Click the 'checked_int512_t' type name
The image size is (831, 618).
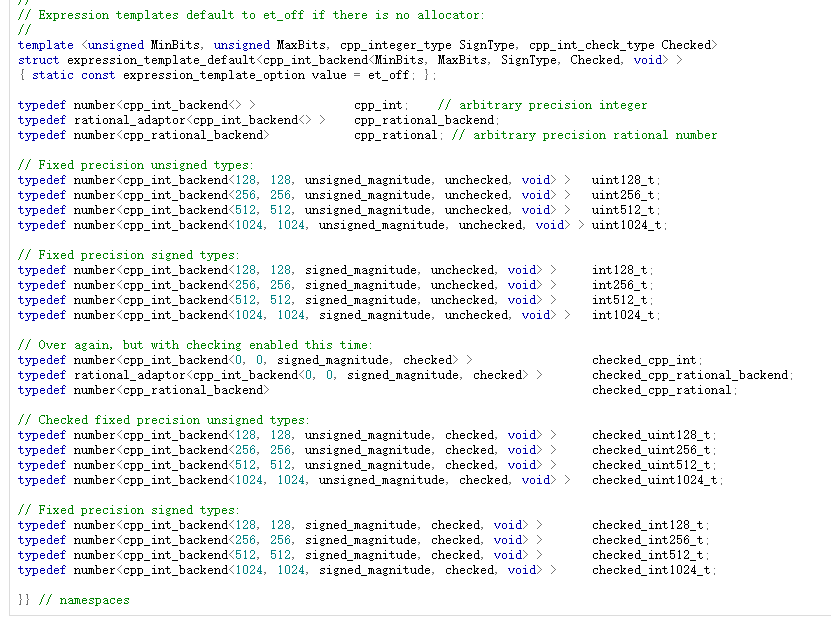click(650, 555)
